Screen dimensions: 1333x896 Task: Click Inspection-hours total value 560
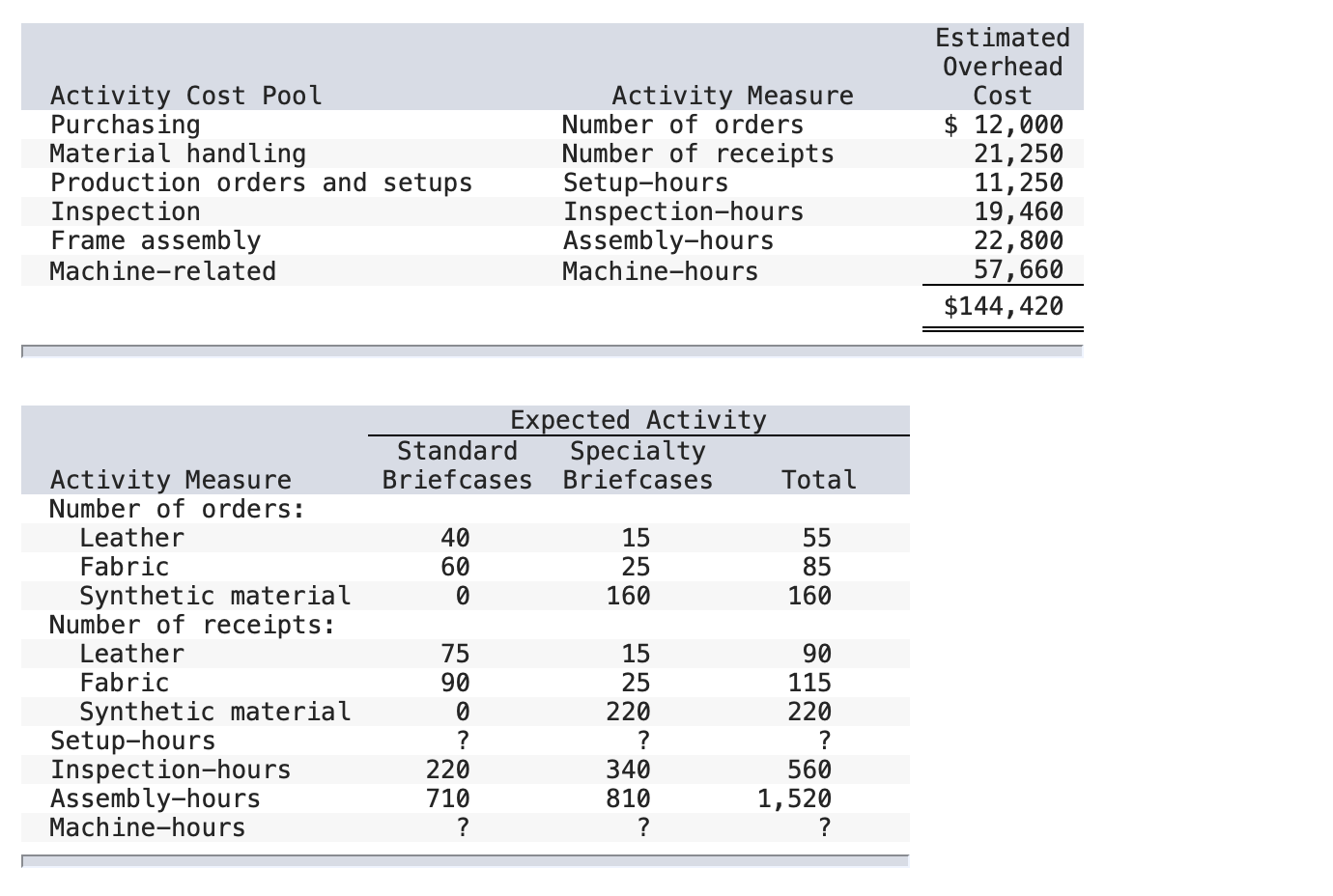click(809, 770)
